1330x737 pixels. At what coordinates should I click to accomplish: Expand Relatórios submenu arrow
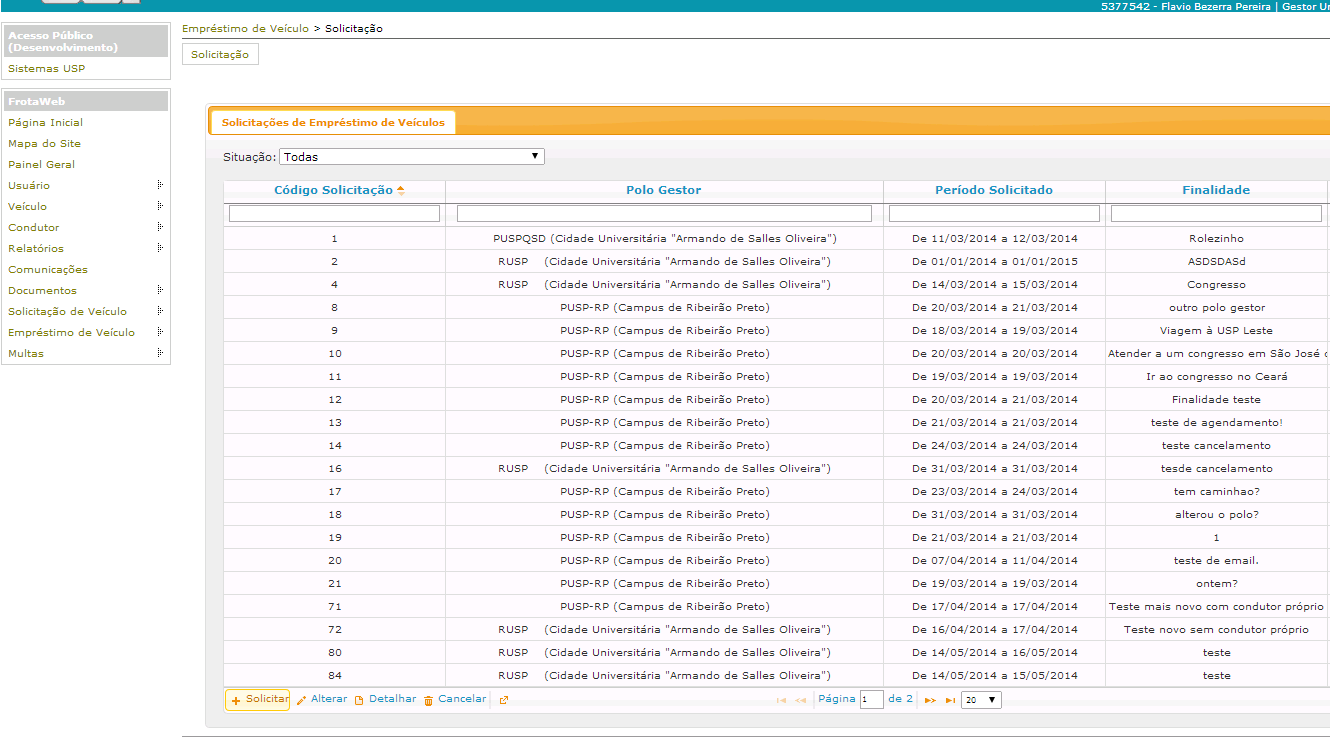coord(160,248)
